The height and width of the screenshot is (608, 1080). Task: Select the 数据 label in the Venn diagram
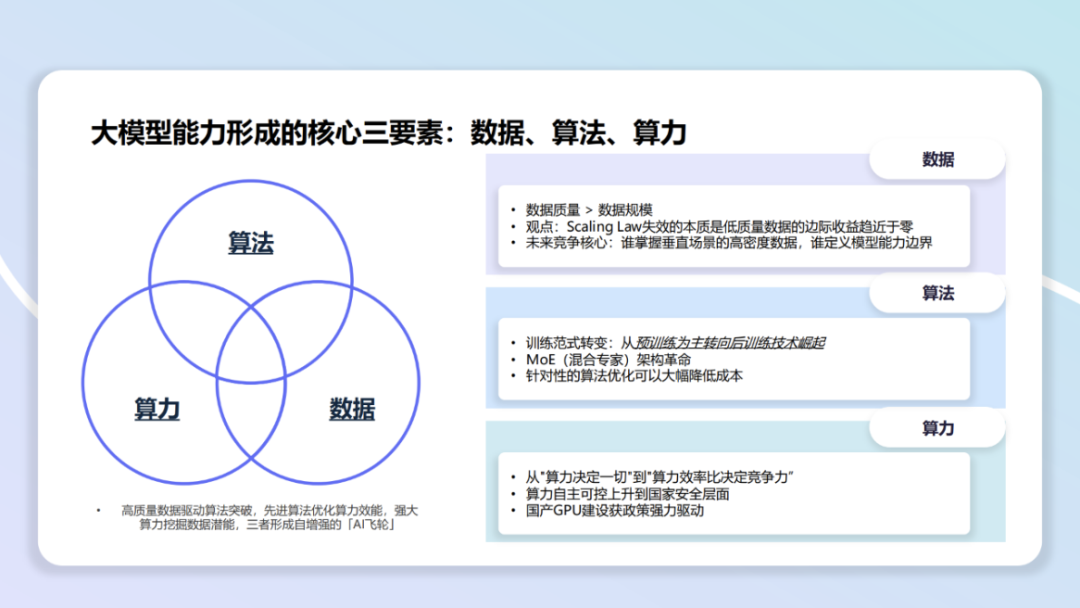pyautogui.click(x=352, y=409)
